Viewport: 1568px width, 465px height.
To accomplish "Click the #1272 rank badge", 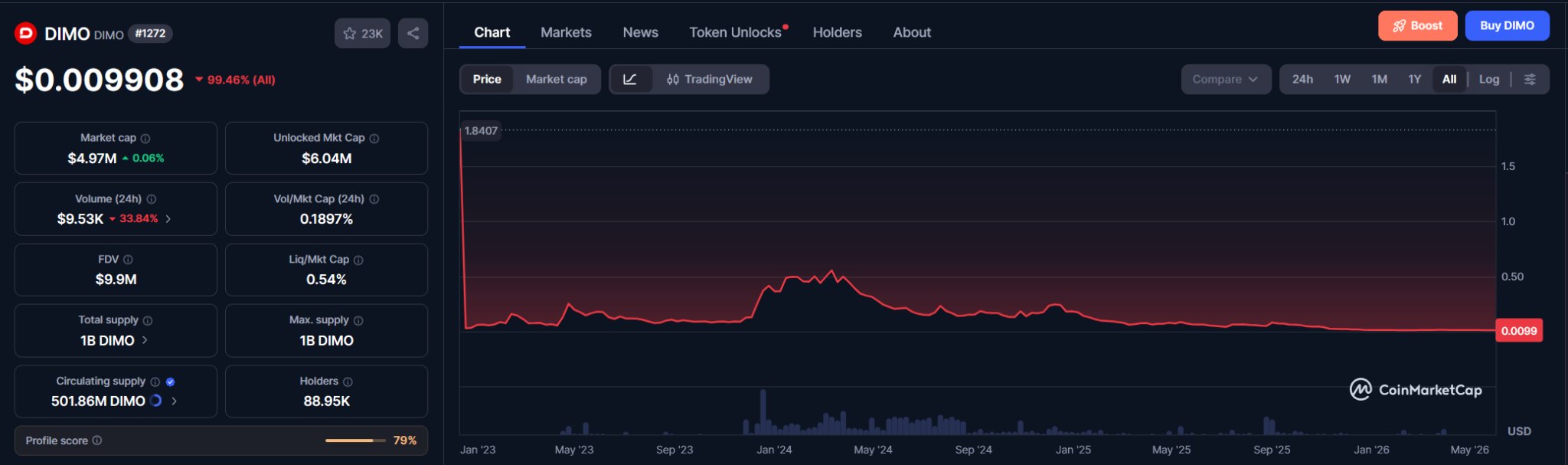I will pos(150,33).
